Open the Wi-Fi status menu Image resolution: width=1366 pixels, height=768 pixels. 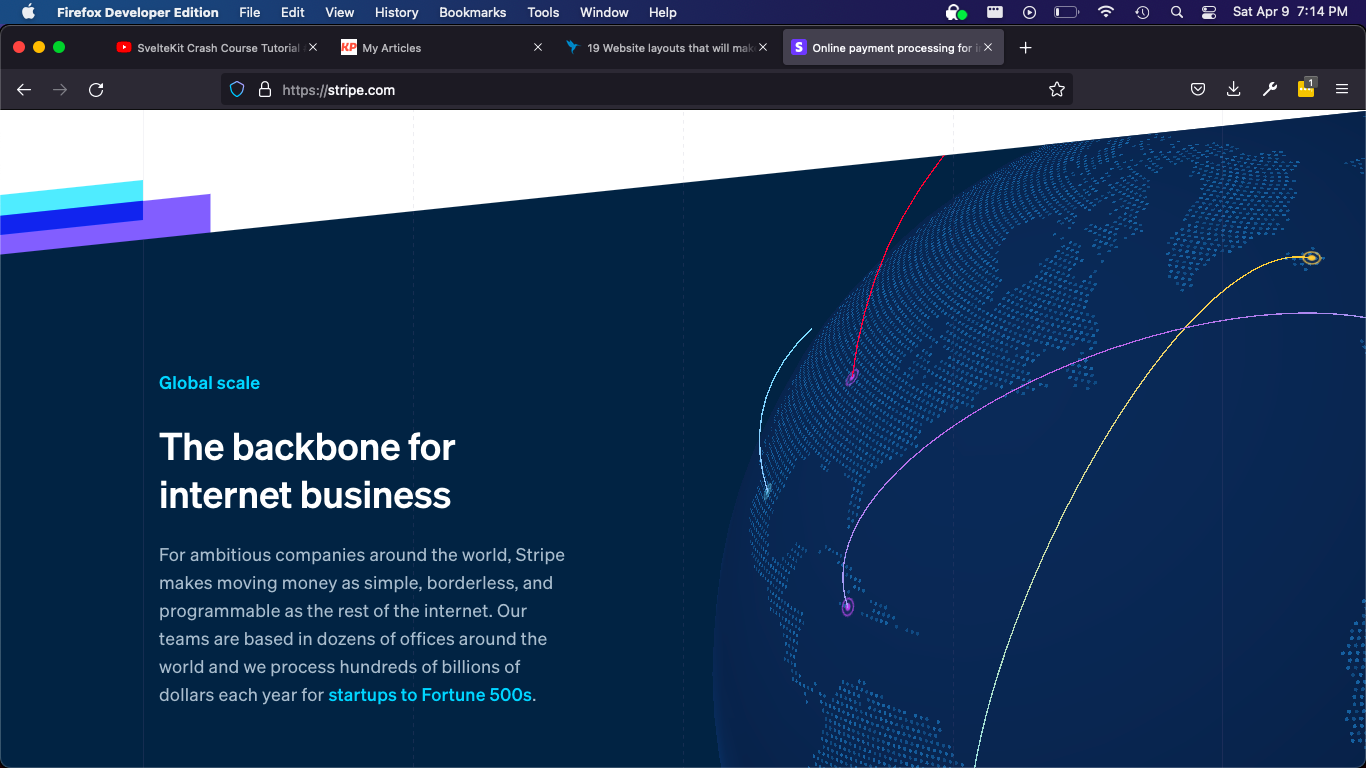[x=1105, y=12]
